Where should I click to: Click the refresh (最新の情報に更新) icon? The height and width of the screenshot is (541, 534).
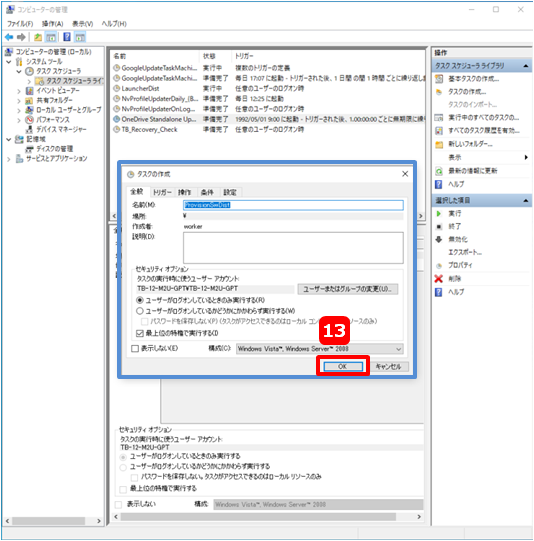(439, 171)
